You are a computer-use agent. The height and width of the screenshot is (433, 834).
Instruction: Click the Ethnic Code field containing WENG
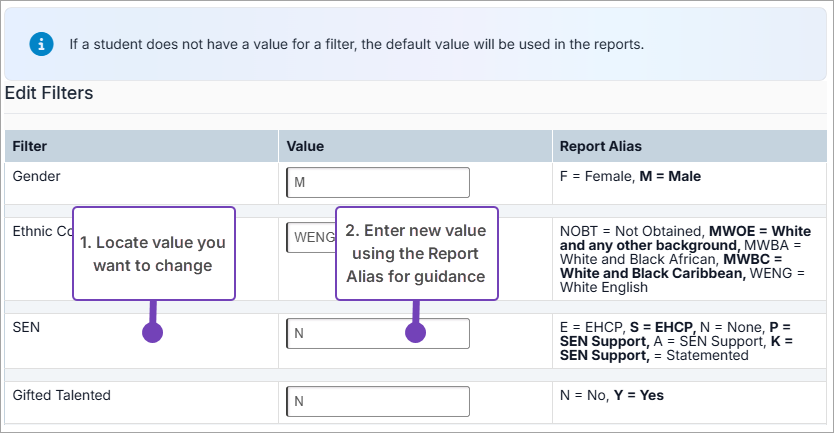click(x=310, y=238)
